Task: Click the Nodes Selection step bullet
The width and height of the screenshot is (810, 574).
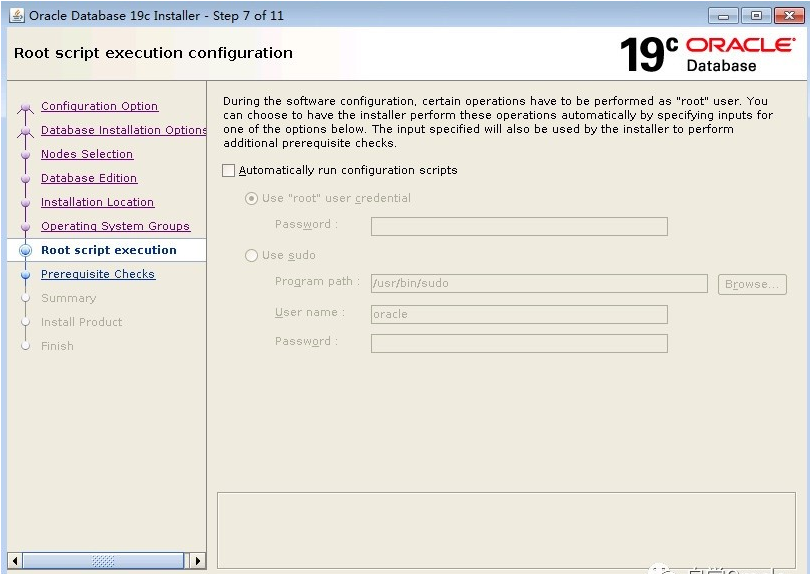Action: click(25, 154)
